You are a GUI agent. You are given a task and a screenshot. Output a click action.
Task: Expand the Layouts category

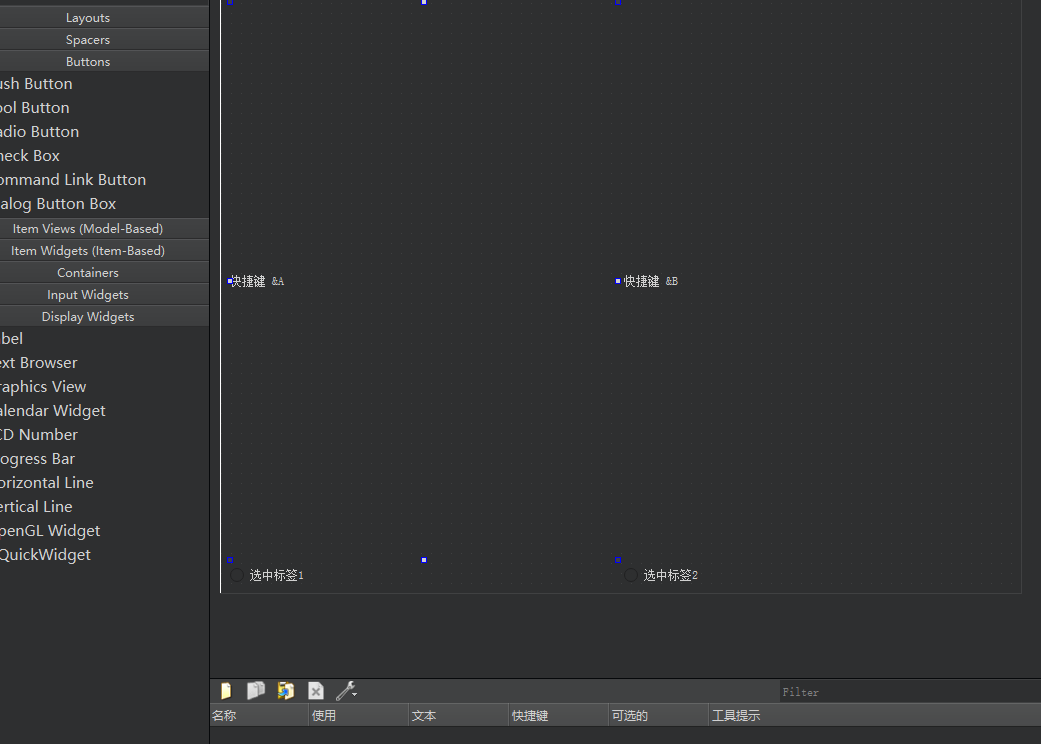[88, 18]
